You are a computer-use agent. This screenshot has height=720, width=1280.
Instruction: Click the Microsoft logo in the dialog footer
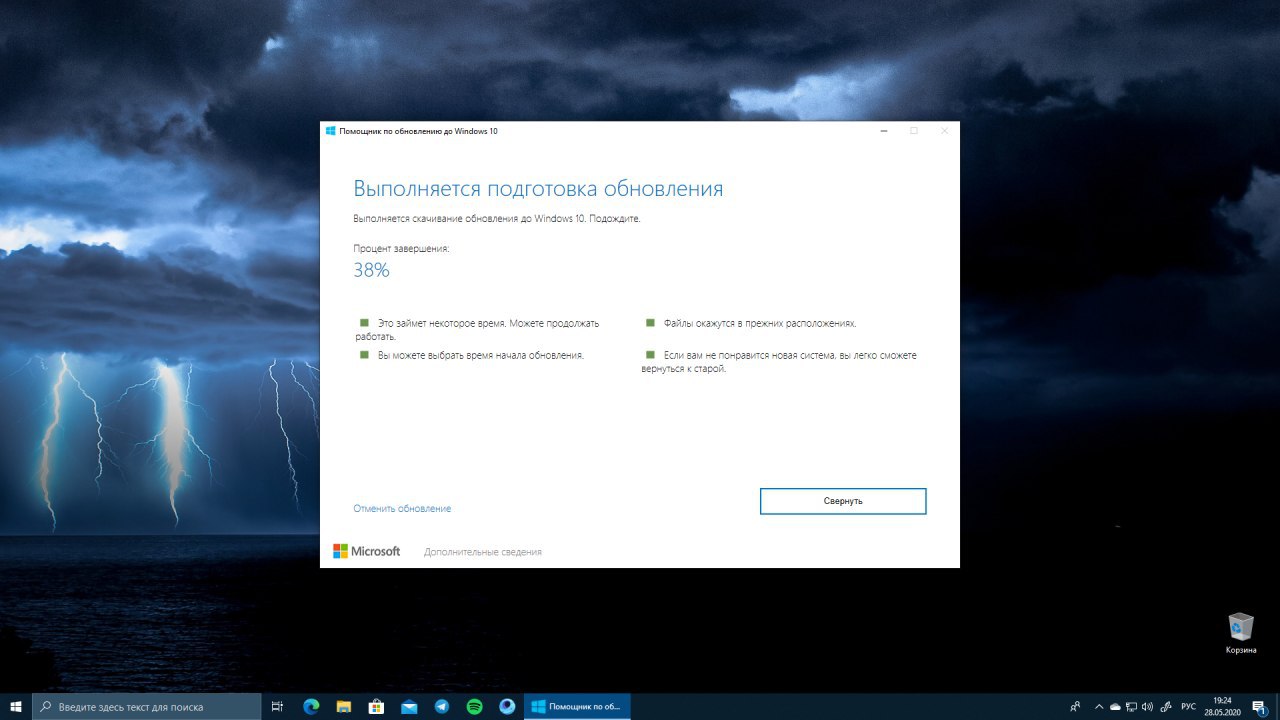coord(366,551)
